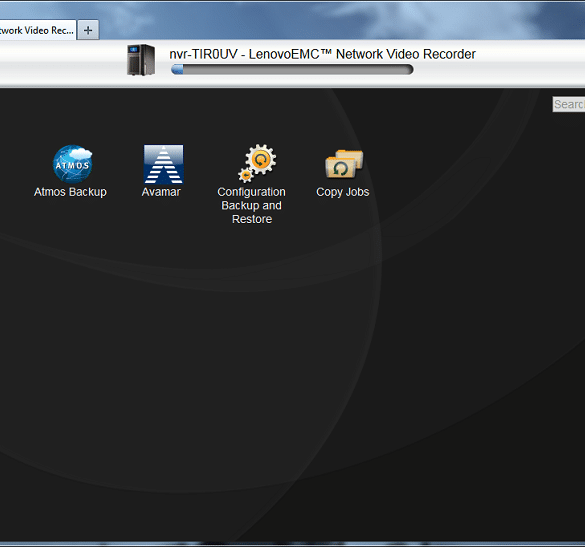The height and width of the screenshot is (547, 585).
Task: Click the Configuration Backup and Restore label
Action: point(251,206)
